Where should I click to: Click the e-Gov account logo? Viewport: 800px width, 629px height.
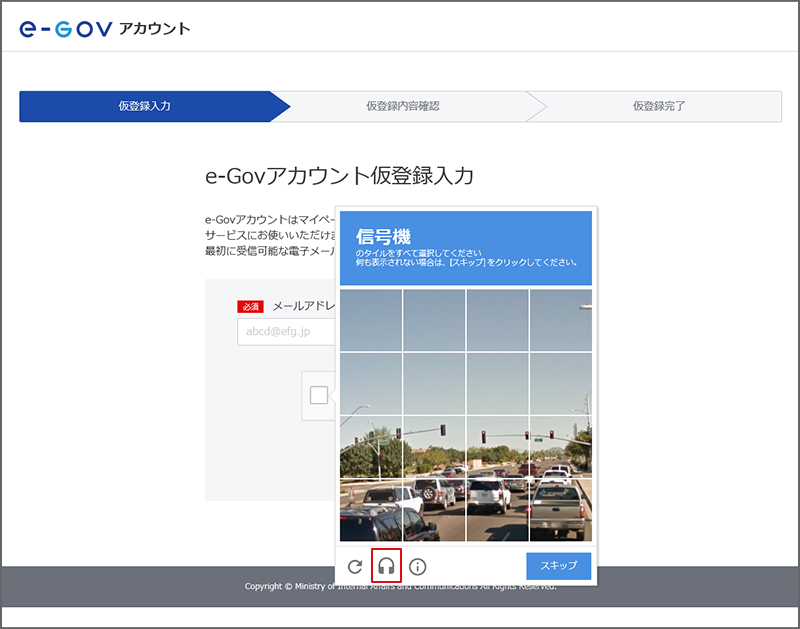[x=105, y=29]
